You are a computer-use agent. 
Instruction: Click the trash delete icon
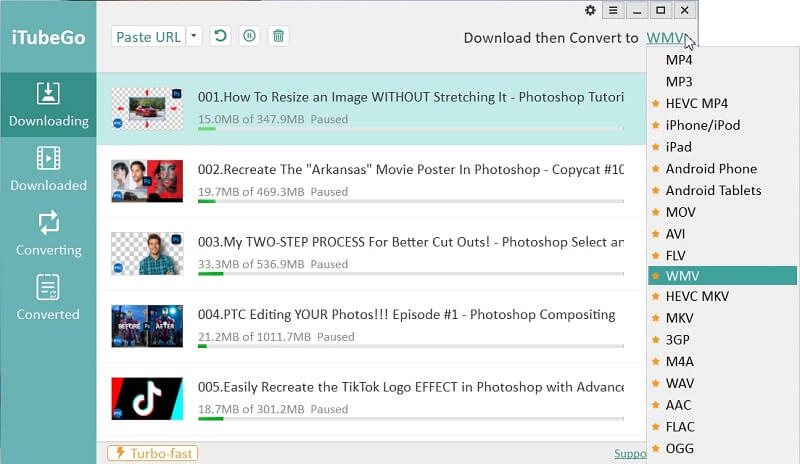(x=278, y=36)
